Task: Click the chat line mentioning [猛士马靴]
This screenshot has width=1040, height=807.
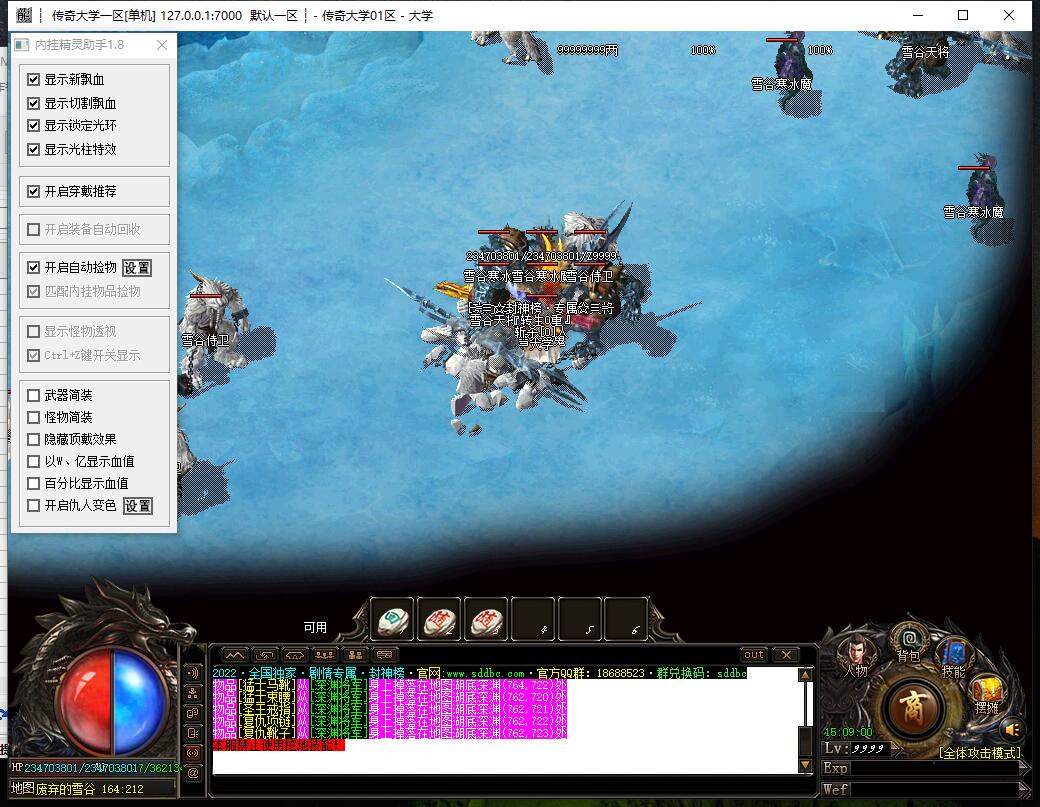Action: (x=389, y=685)
